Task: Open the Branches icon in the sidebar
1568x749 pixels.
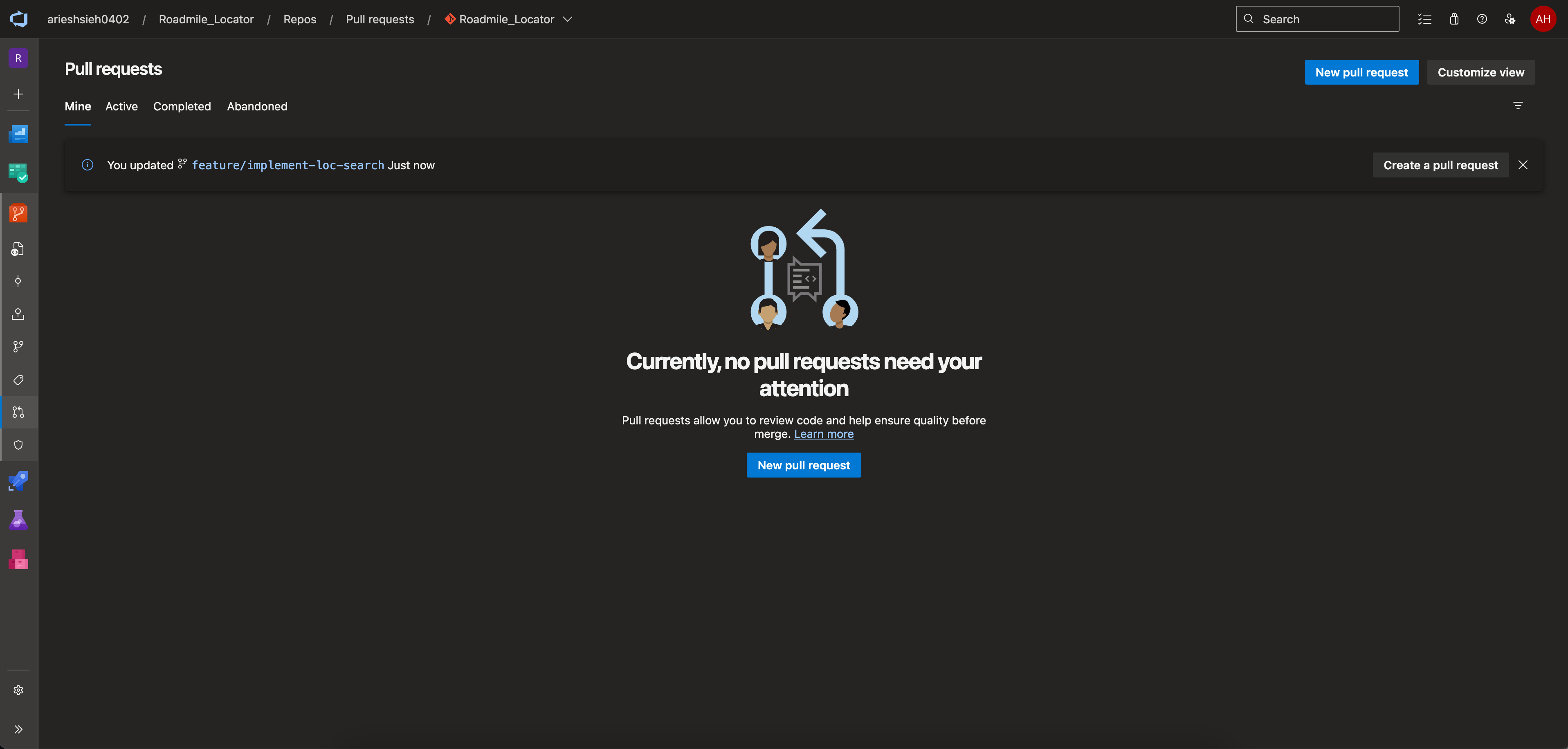Action: click(x=18, y=347)
